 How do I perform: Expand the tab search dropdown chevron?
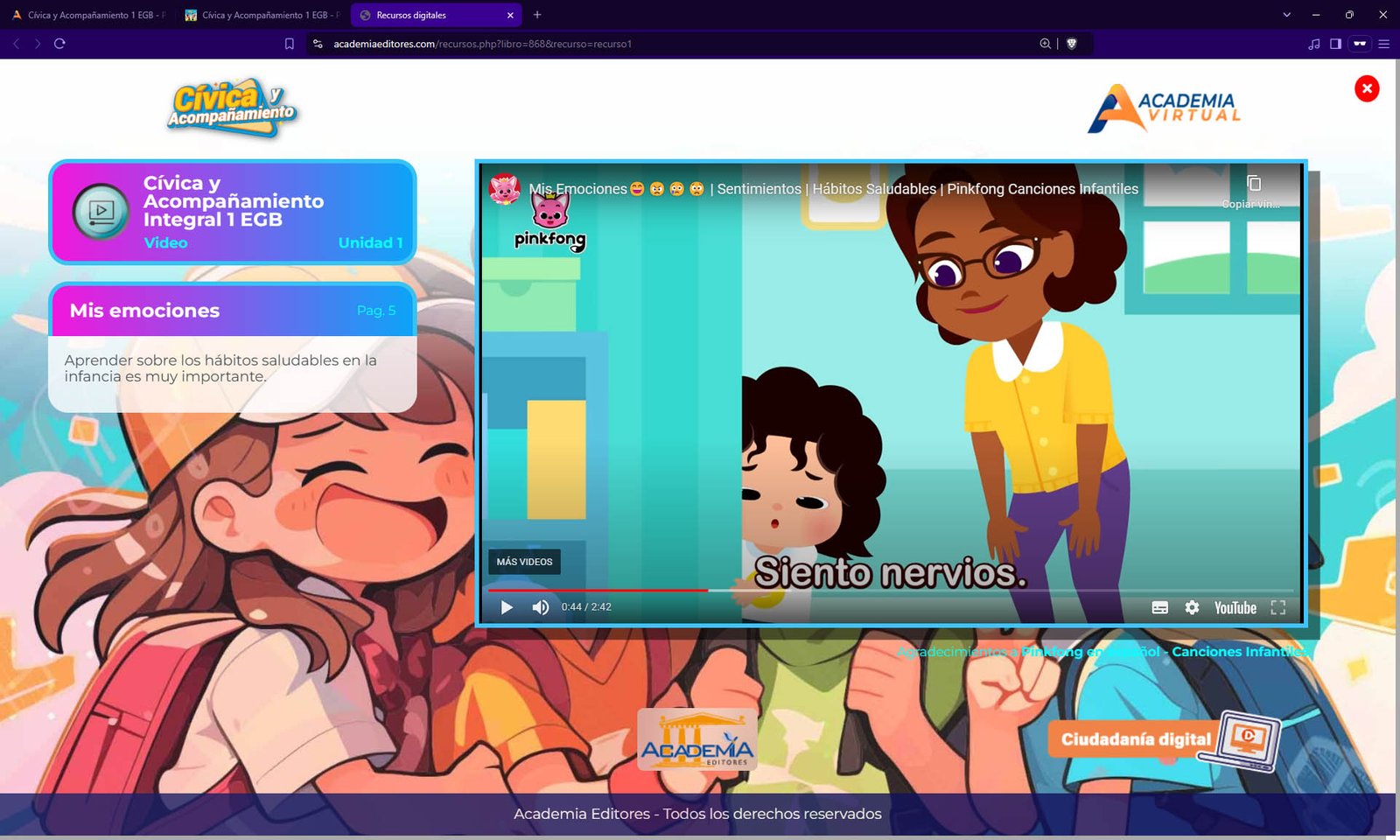(1286, 15)
